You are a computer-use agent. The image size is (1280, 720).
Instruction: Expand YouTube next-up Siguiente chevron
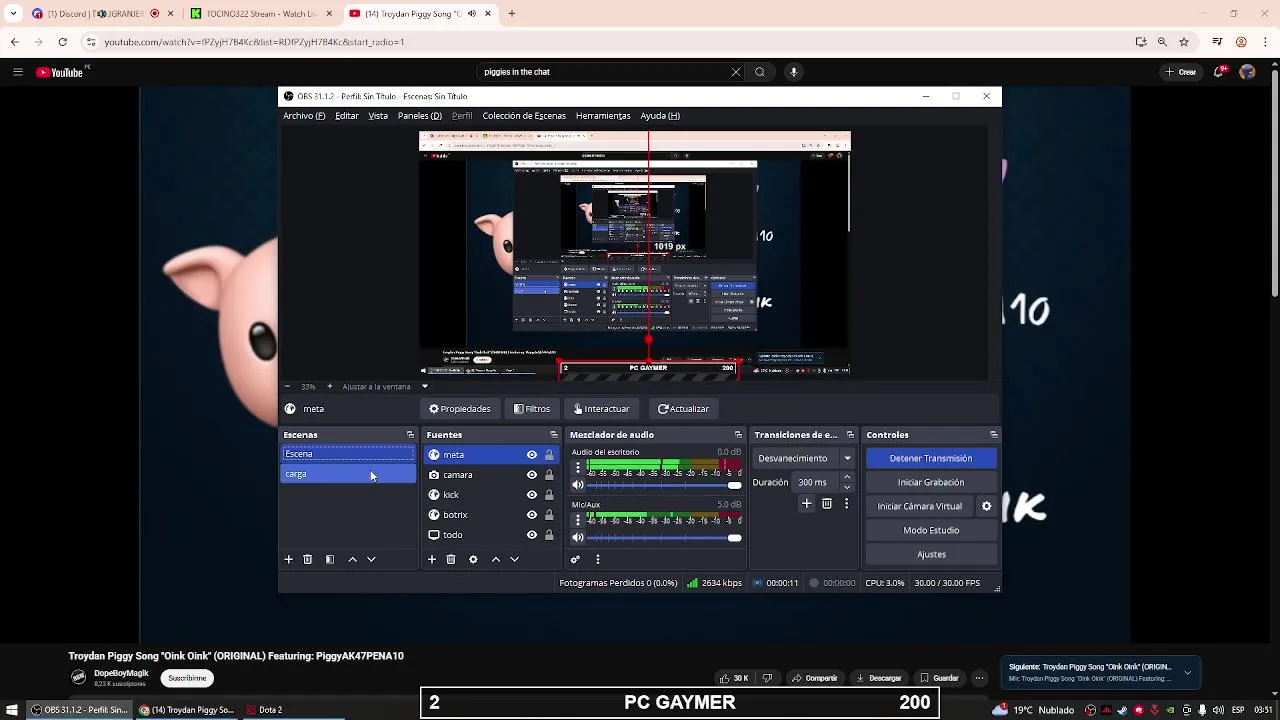[x=1187, y=673]
